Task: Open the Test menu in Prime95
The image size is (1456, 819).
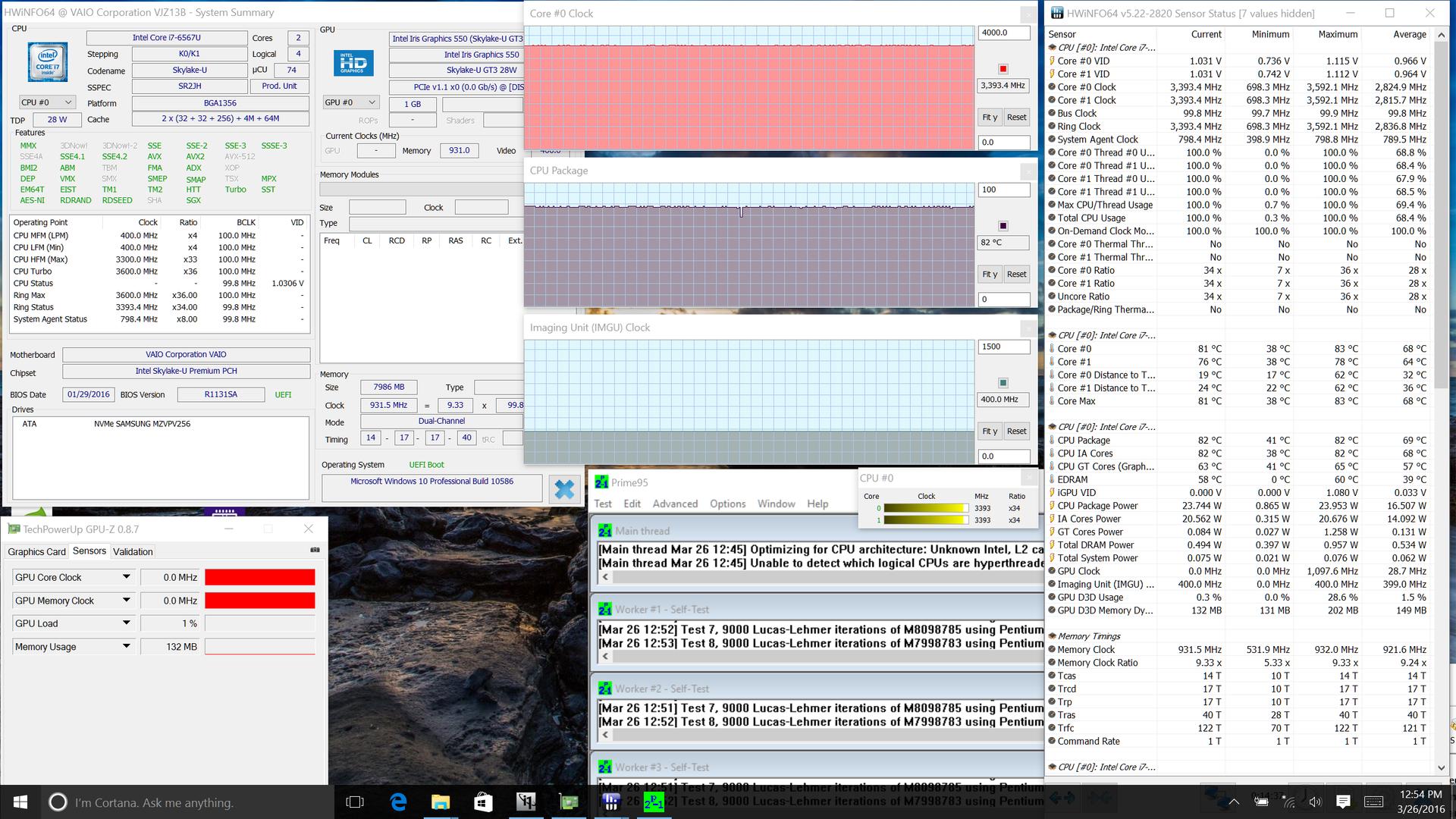Action: point(603,504)
